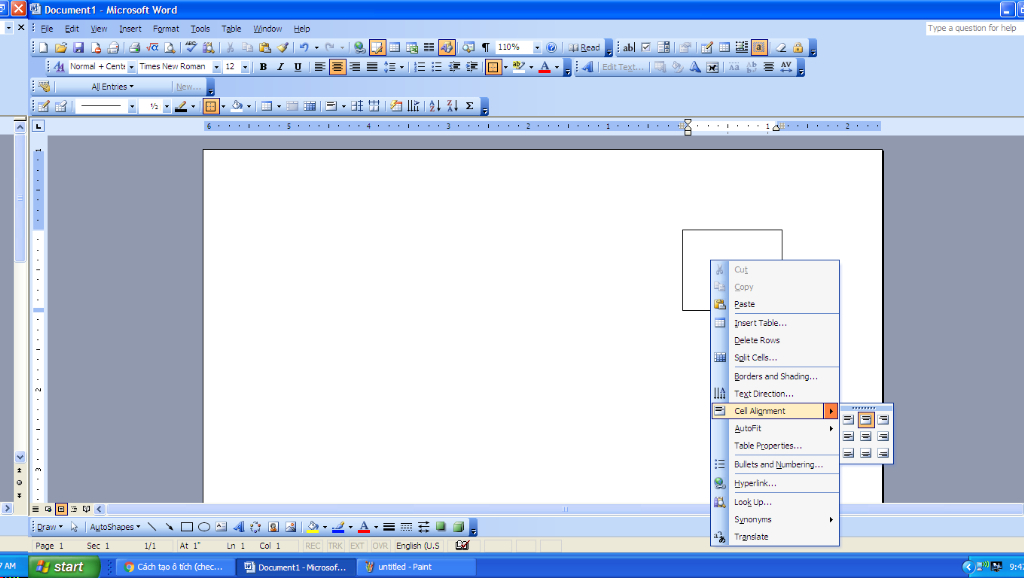Select Table Properties in context menu
This screenshot has height=578, width=1024.
[x=775, y=446]
